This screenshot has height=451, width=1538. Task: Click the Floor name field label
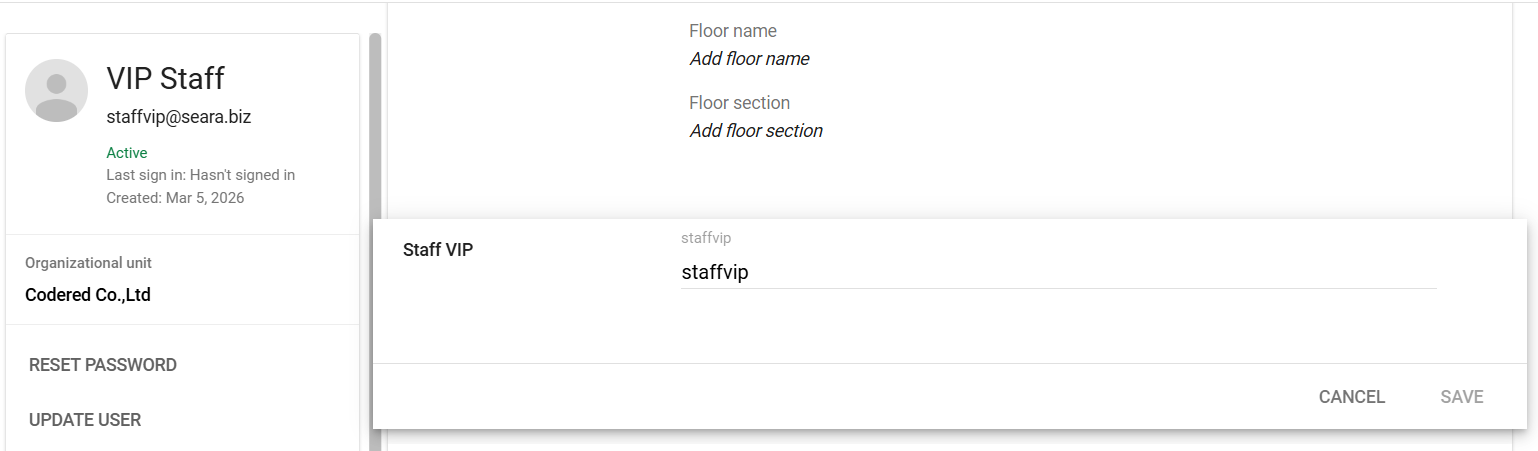pyautogui.click(x=732, y=31)
